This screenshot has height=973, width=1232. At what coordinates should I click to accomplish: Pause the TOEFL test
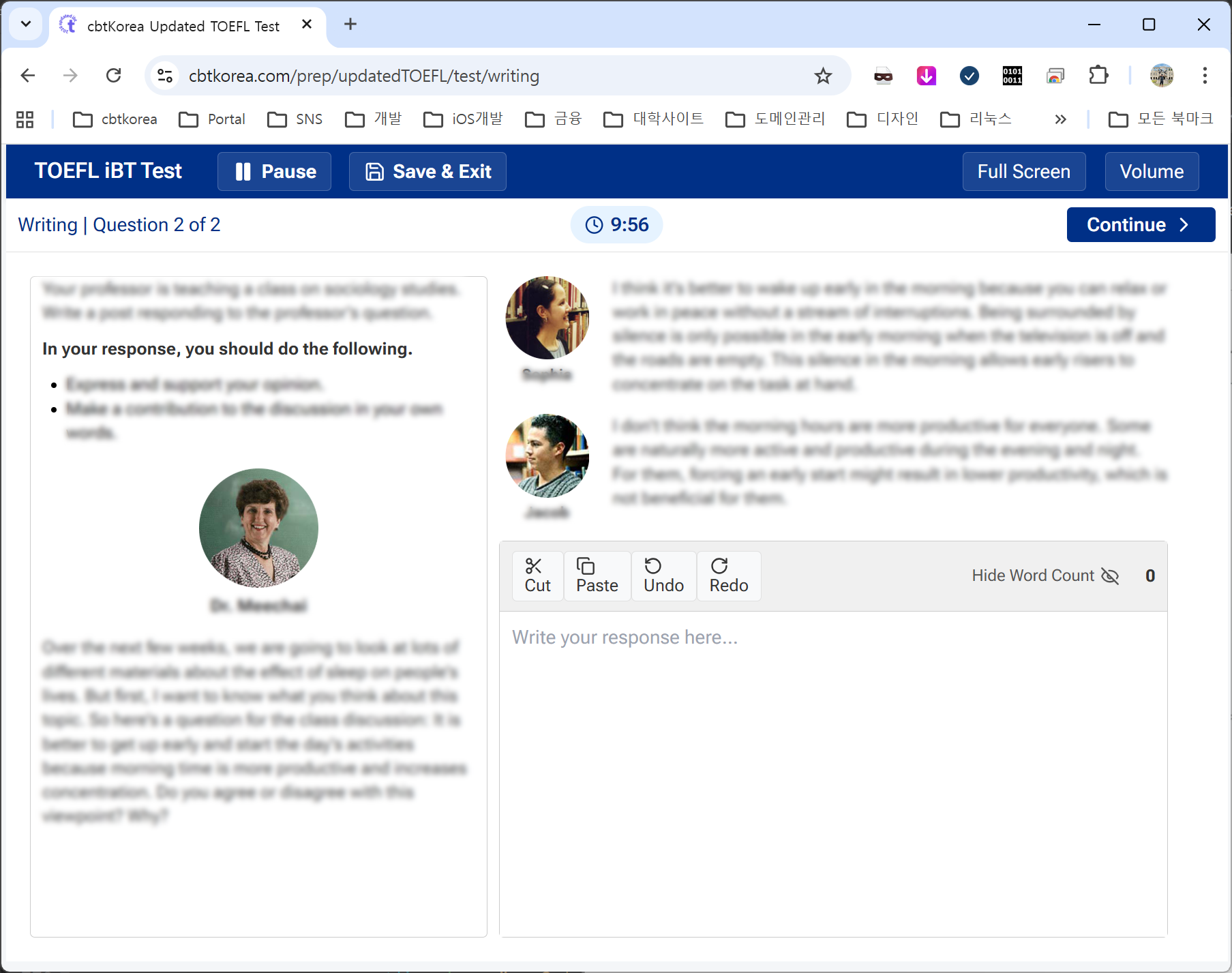click(x=274, y=171)
